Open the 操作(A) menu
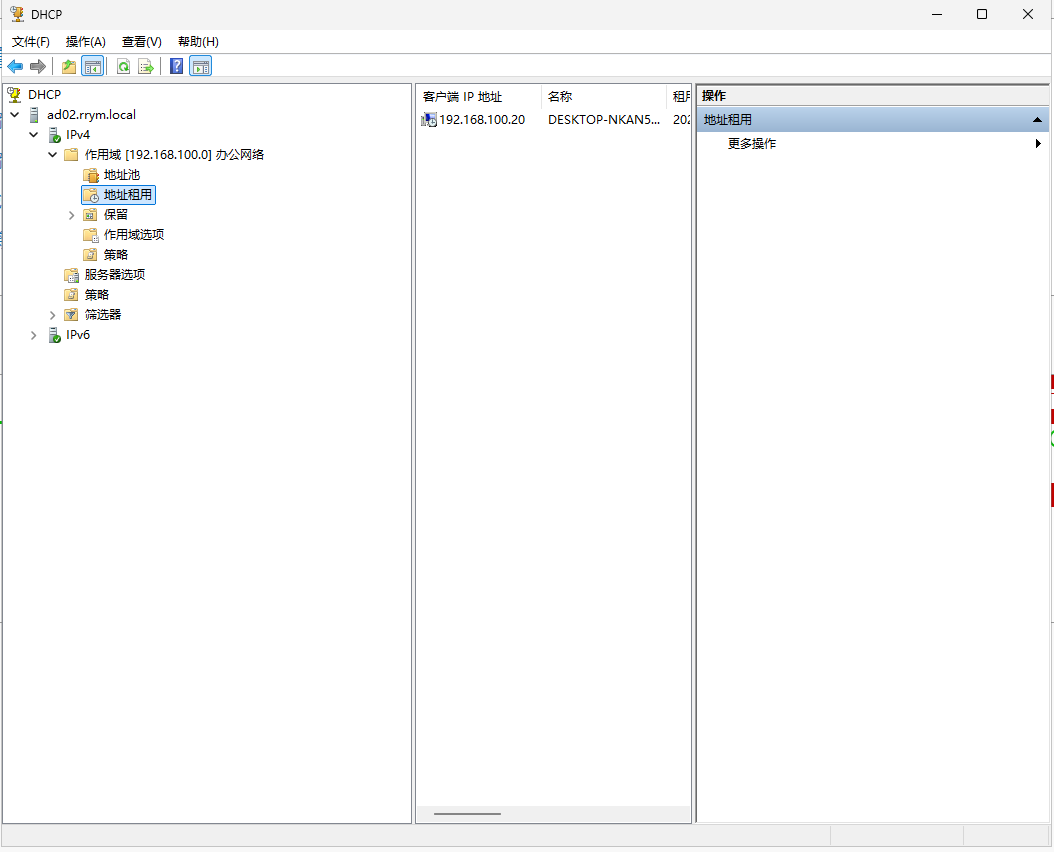 tap(85, 42)
